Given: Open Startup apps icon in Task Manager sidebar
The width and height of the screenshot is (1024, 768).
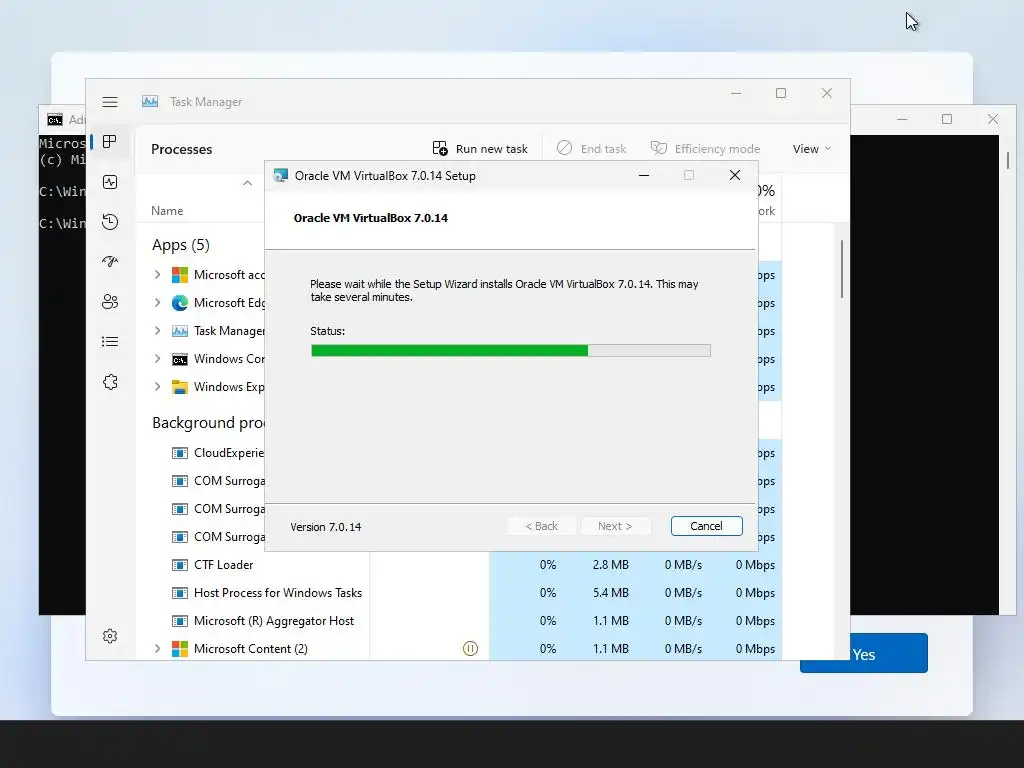Looking at the screenshot, I should tap(110, 262).
